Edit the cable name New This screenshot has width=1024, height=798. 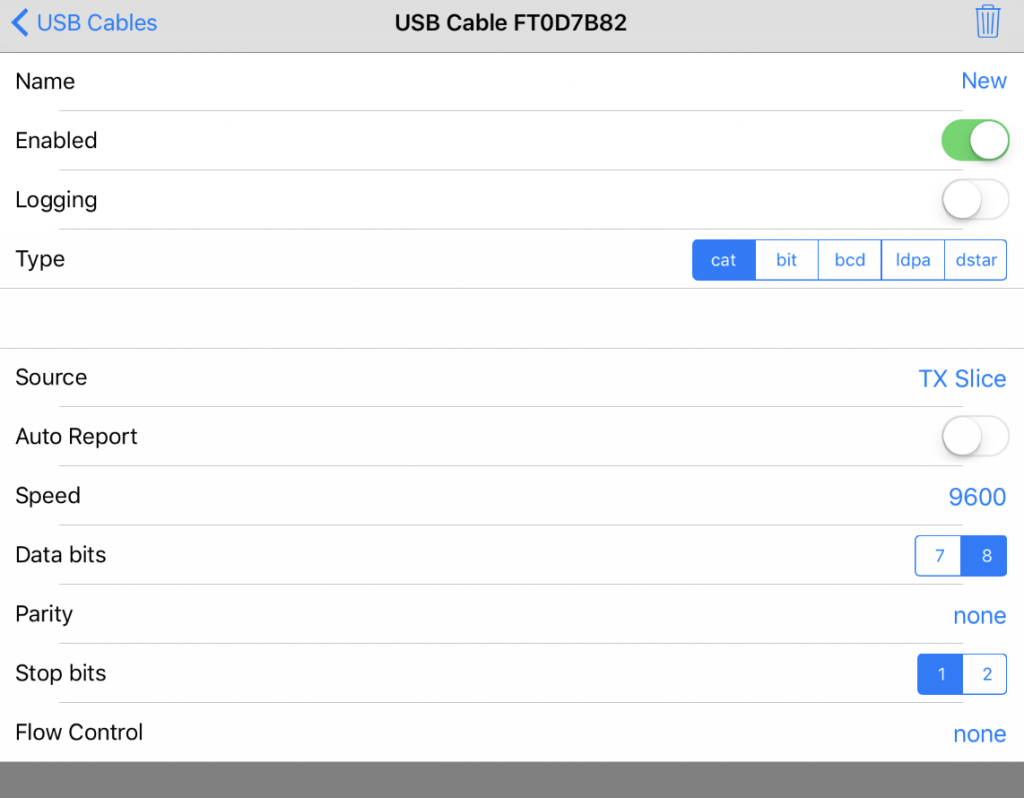coord(984,81)
